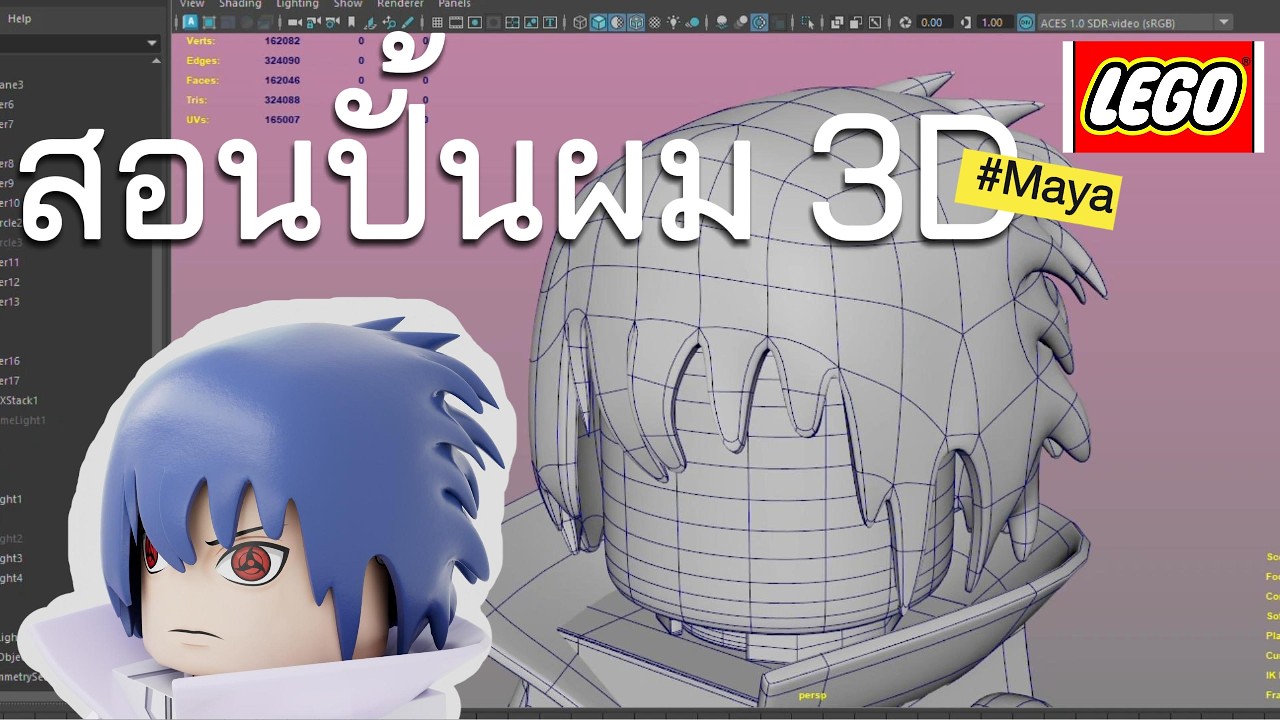
Task: Click the image plane icon
Action: pos(370,22)
